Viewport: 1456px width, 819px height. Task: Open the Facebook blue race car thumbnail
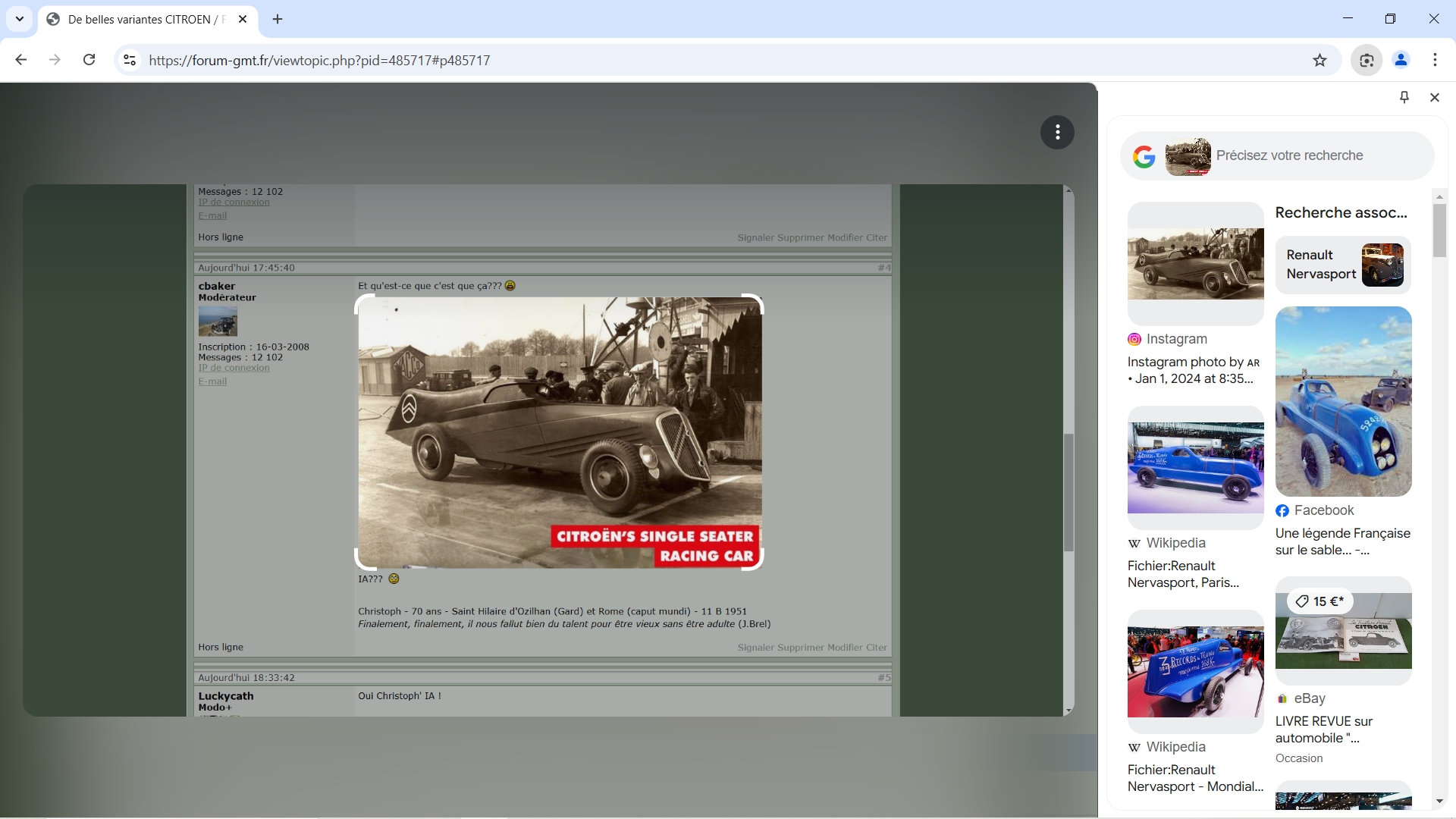1343,401
